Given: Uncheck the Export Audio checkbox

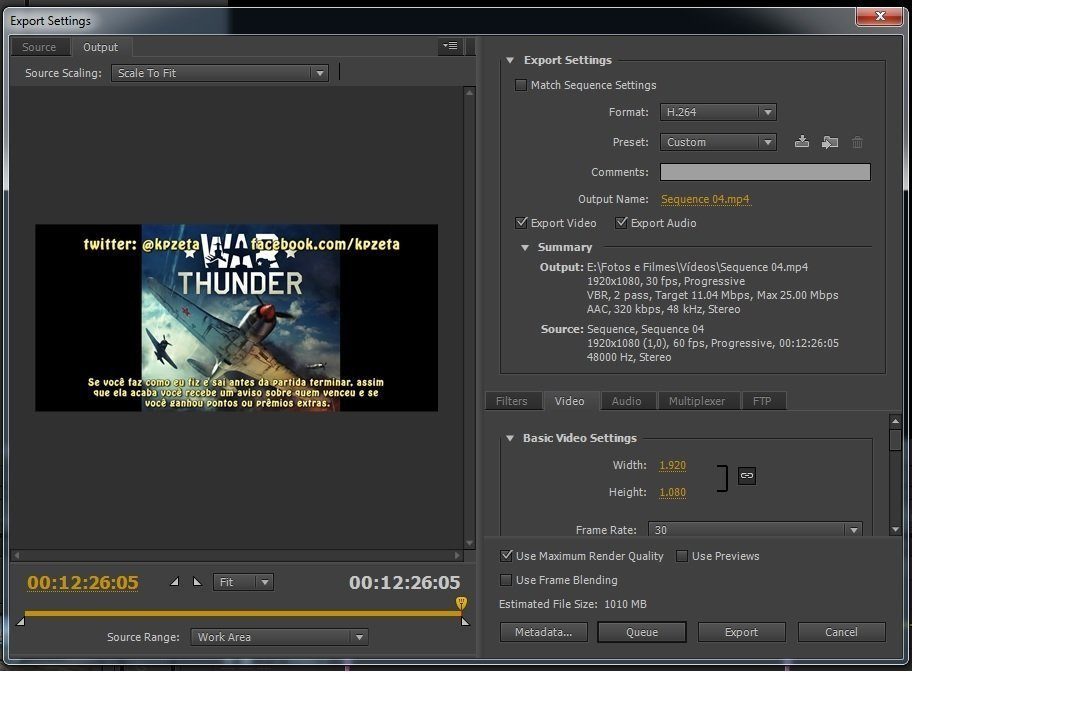Looking at the screenshot, I should (621, 223).
